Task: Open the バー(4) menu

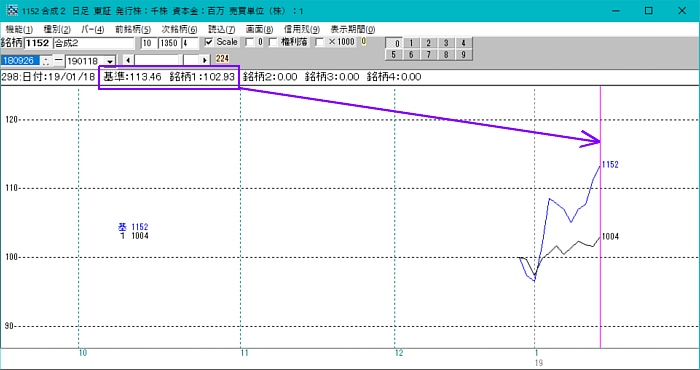Action: click(92, 29)
